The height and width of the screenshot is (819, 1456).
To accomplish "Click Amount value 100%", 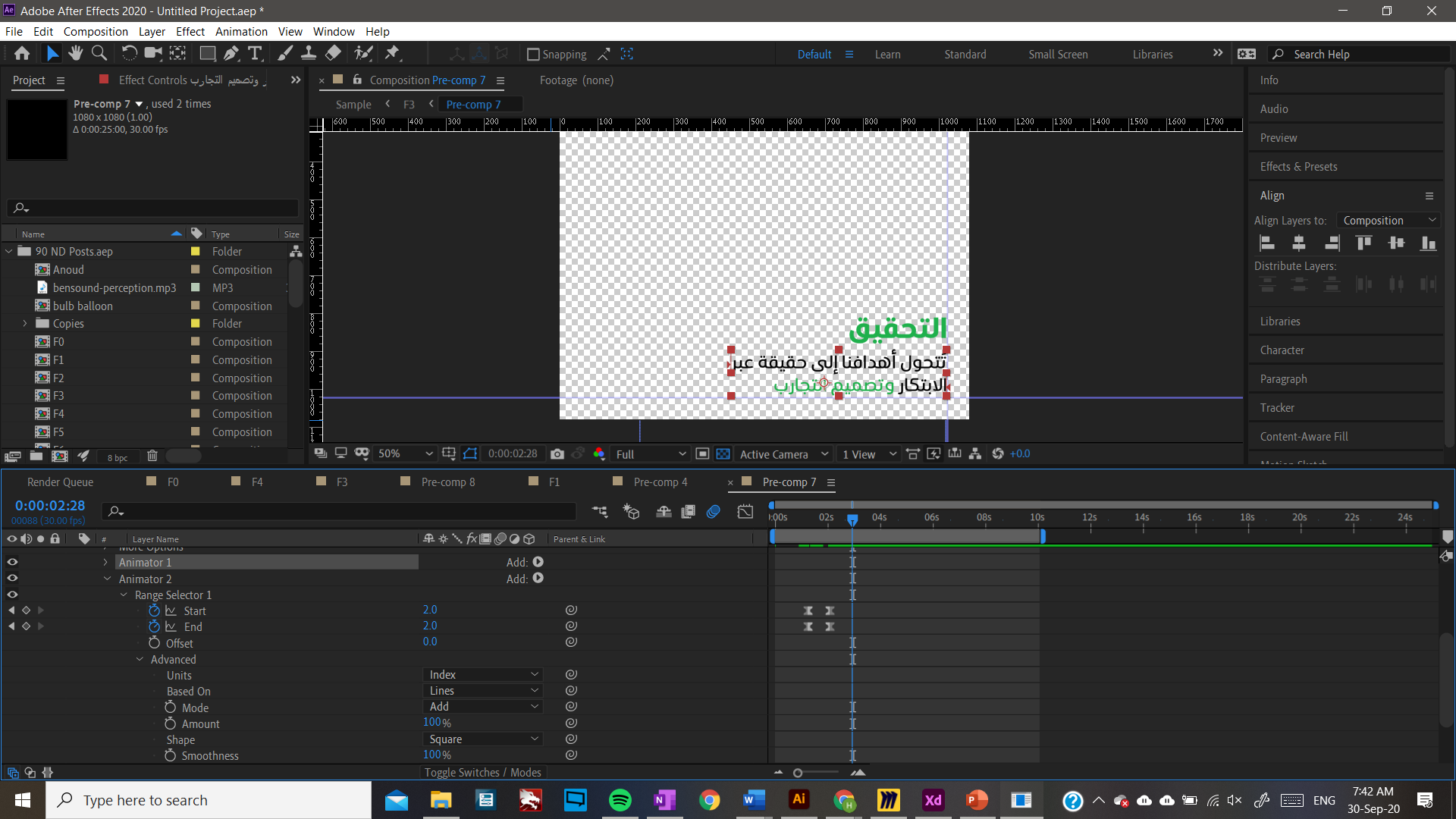I will (x=437, y=723).
